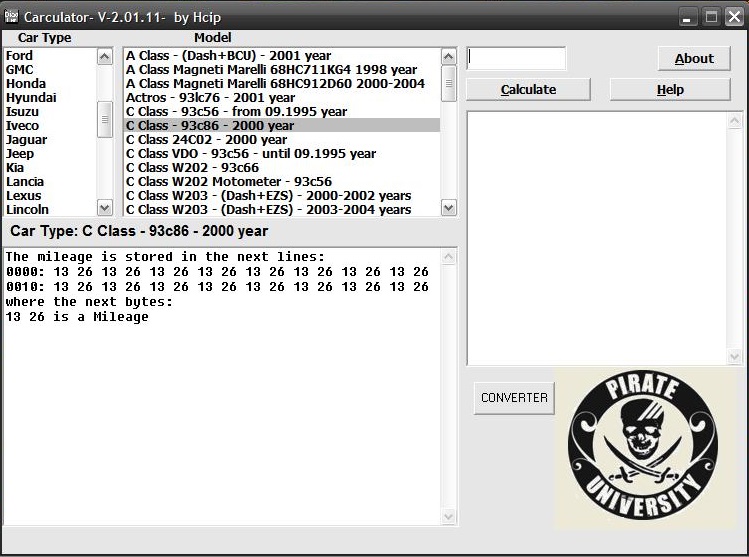The height and width of the screenshot is (557, 749).
Task: Select Jaguar in Car Type list
Action: [x=26, y=140]
